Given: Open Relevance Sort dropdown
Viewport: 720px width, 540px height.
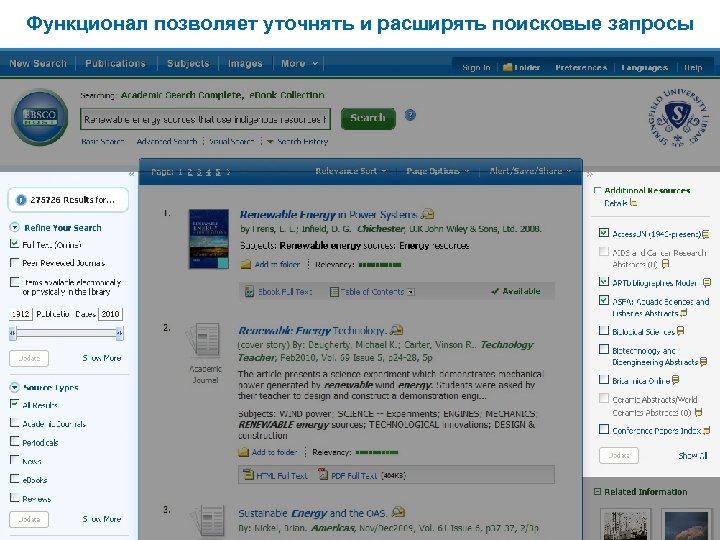Looking at the screenshot, I should click(x=351, y=171).
